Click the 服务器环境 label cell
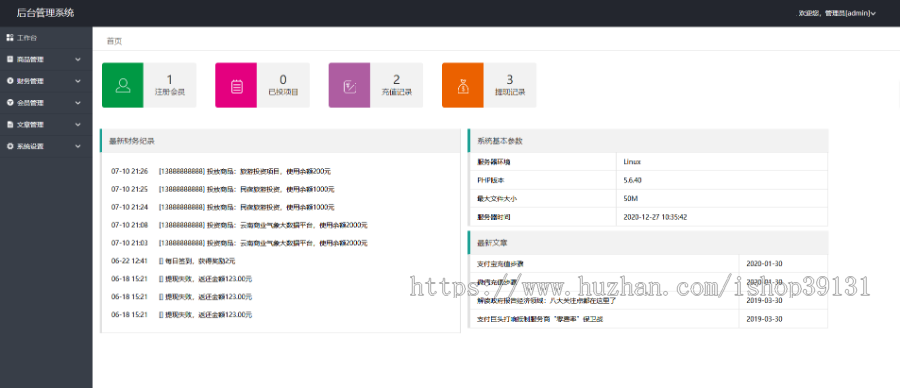The image size is (900, 388). click(x=542, y=162)
